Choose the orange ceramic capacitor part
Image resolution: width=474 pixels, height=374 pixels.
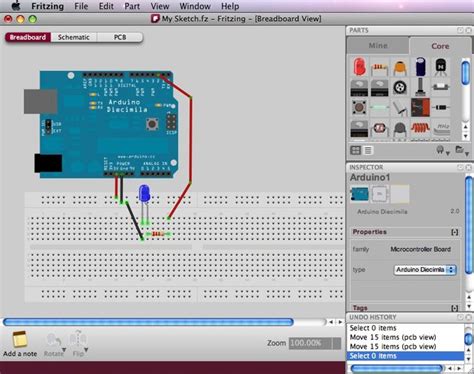click(x=400, y=67)
